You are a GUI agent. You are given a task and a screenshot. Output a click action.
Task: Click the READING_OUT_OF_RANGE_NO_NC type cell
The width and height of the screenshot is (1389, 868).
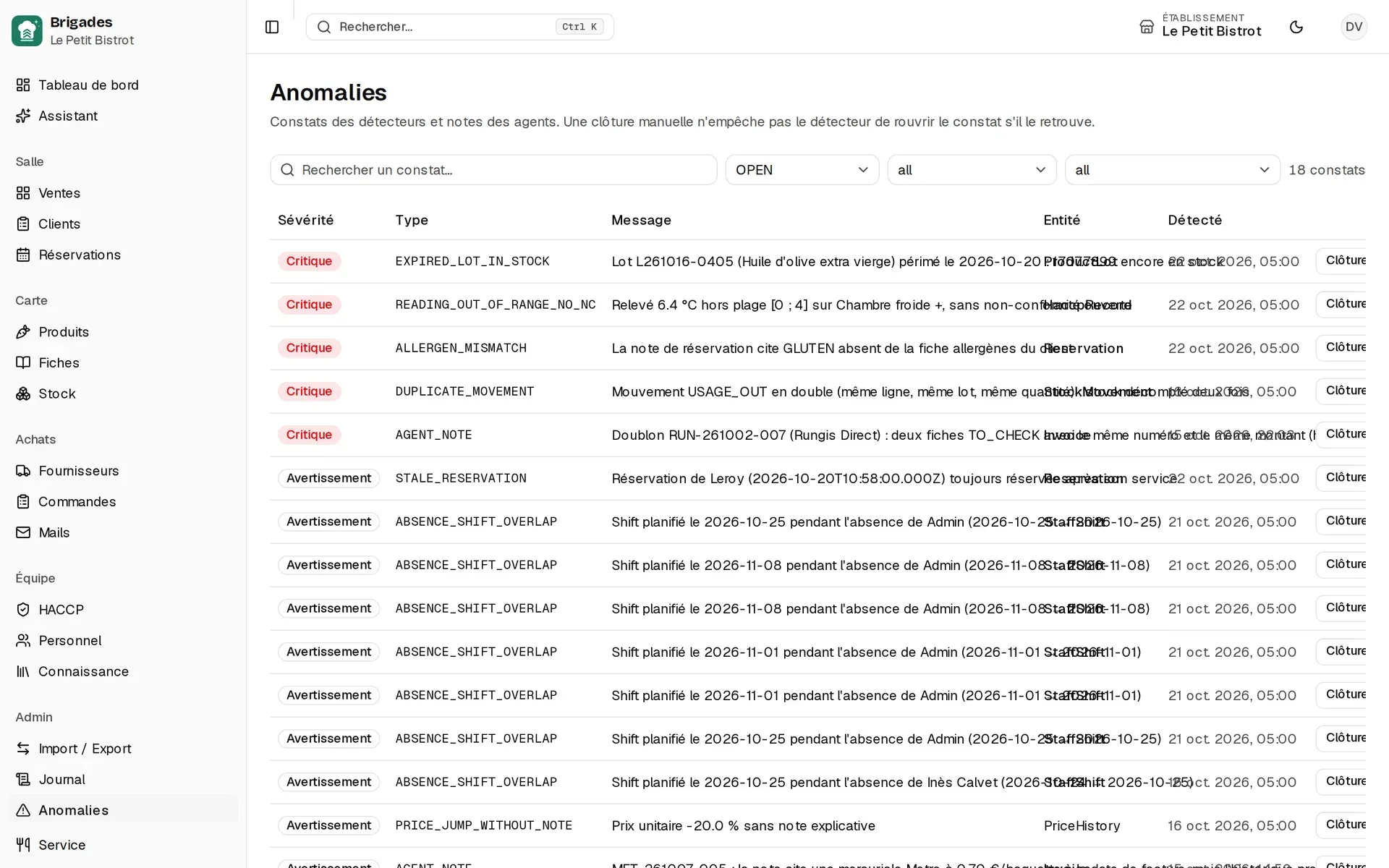point(496,305)
